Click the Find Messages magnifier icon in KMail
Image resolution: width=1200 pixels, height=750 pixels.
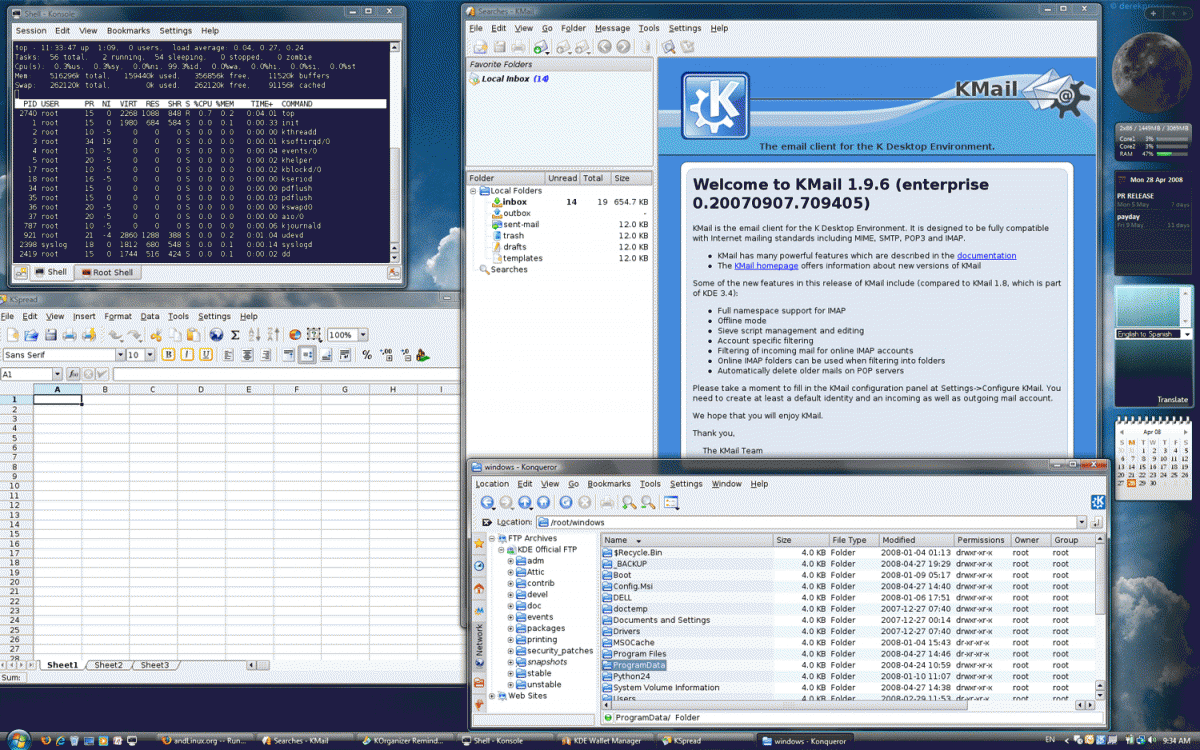point(668,47)
